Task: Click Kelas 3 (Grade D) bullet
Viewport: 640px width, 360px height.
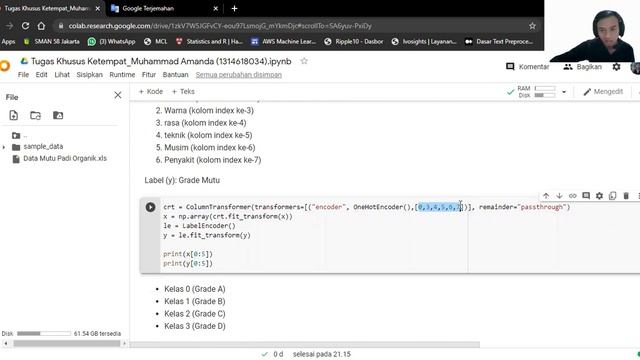Action: click(195, 326)
